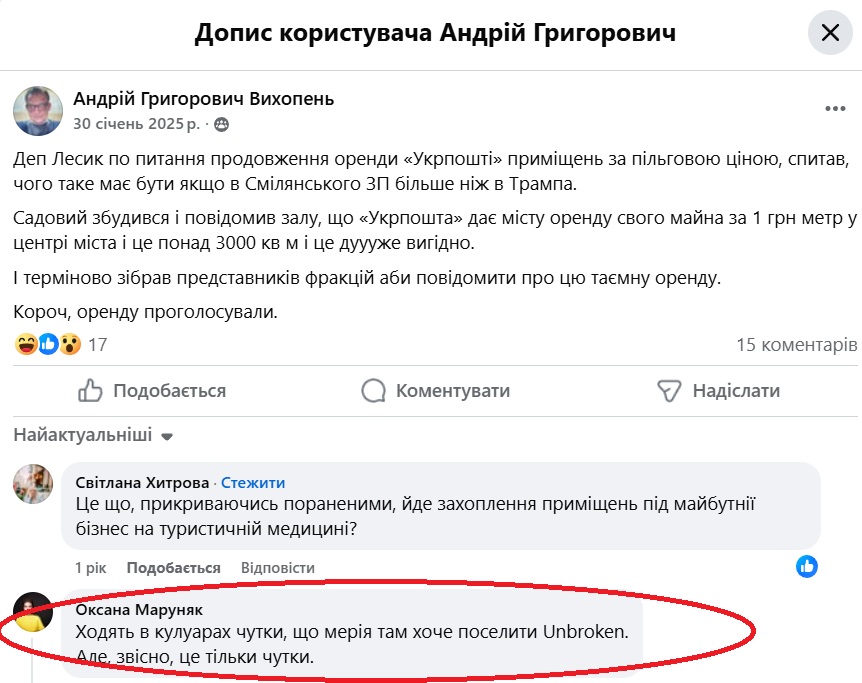Open Світлана Хитрова's avatar
The width and height of the screenshot is (862, 683).
point(33,484)
